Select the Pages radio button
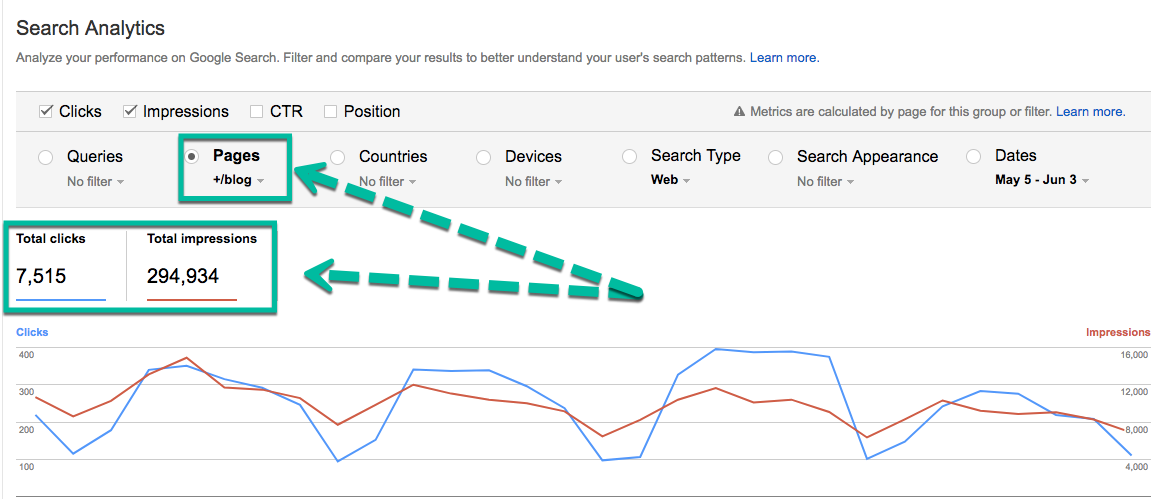This screenshot has height=499, width=1174. point(191,157)
